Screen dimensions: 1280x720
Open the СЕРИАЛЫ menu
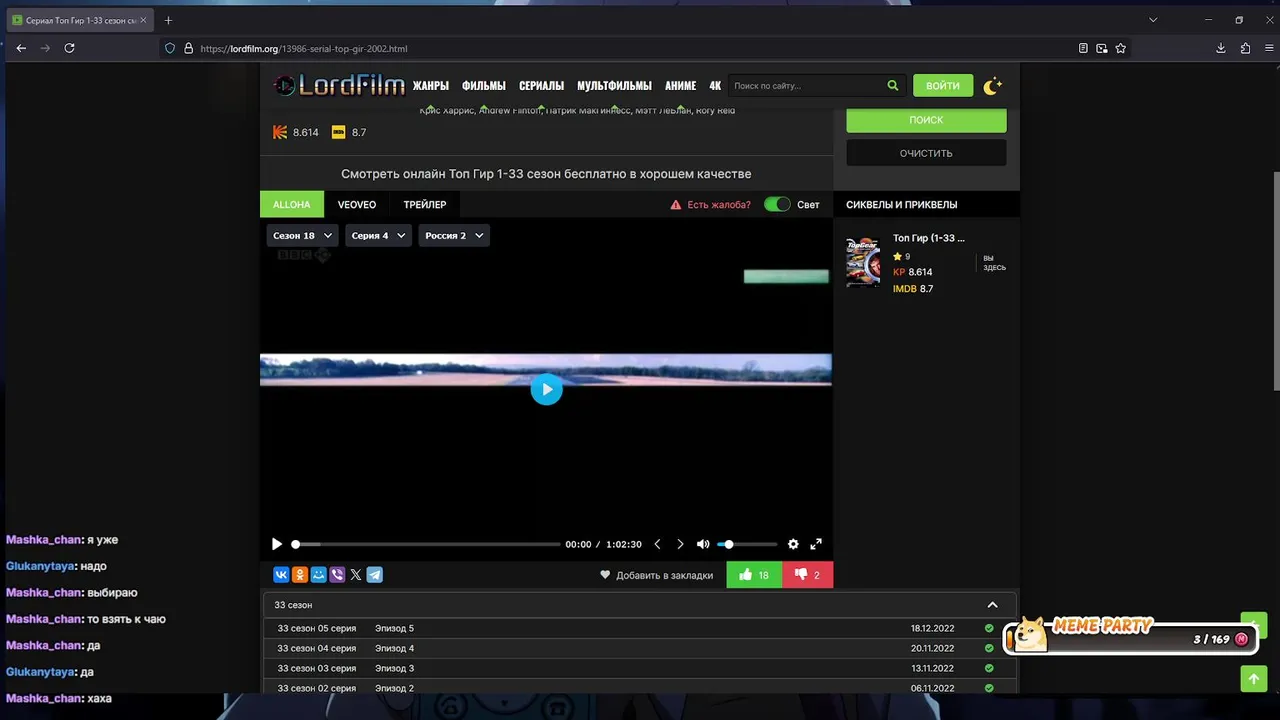(541, 86)
